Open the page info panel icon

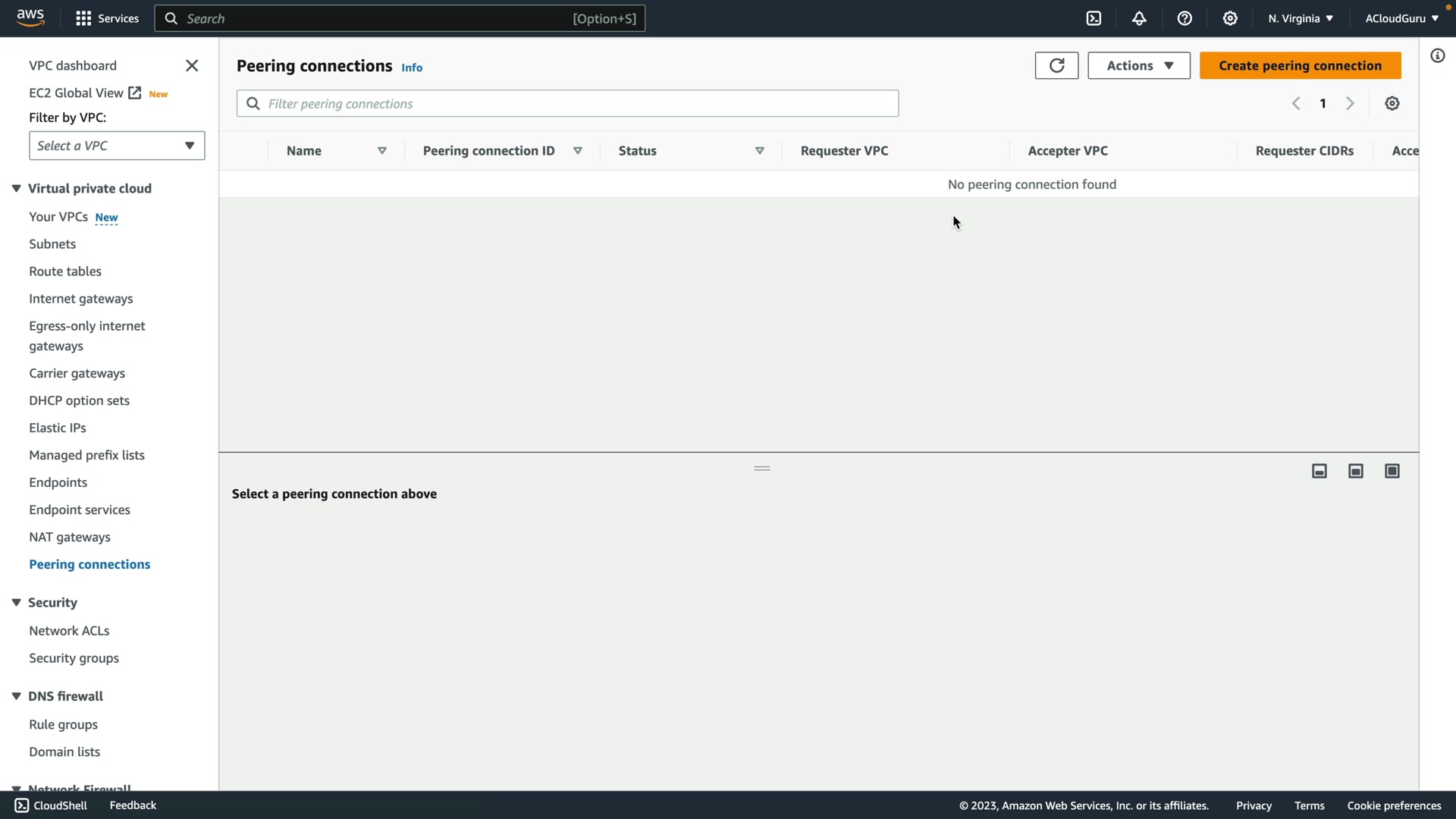point(1437,55)
